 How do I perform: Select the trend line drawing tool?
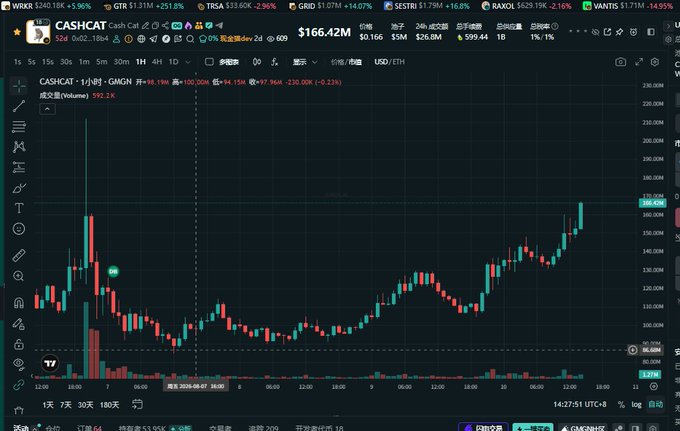pos(19,106)
